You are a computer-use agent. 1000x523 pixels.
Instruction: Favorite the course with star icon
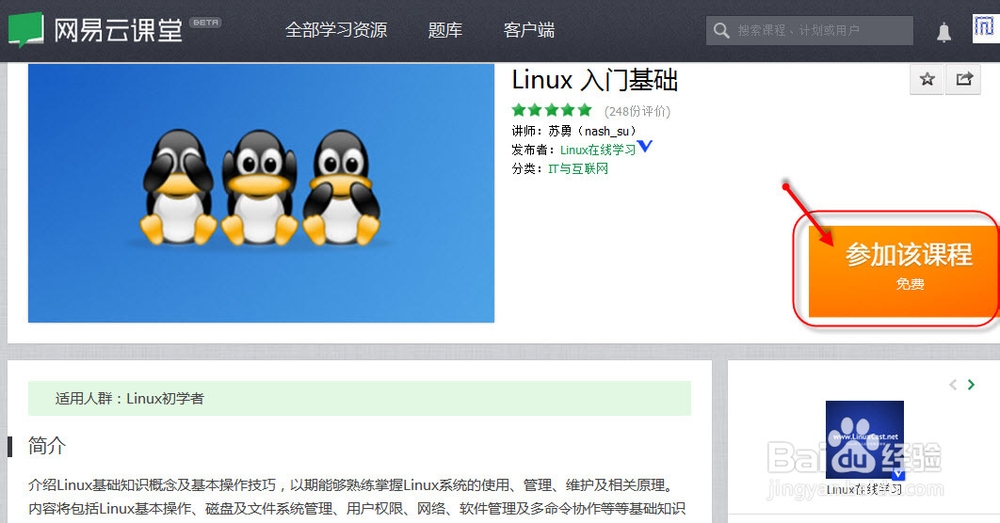coord(927,79)
